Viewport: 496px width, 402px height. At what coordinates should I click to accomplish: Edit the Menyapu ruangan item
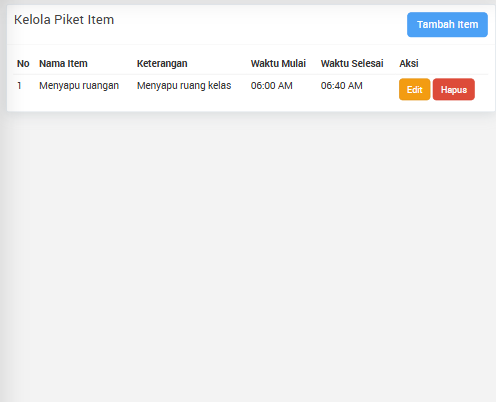[x=415, y=89]
